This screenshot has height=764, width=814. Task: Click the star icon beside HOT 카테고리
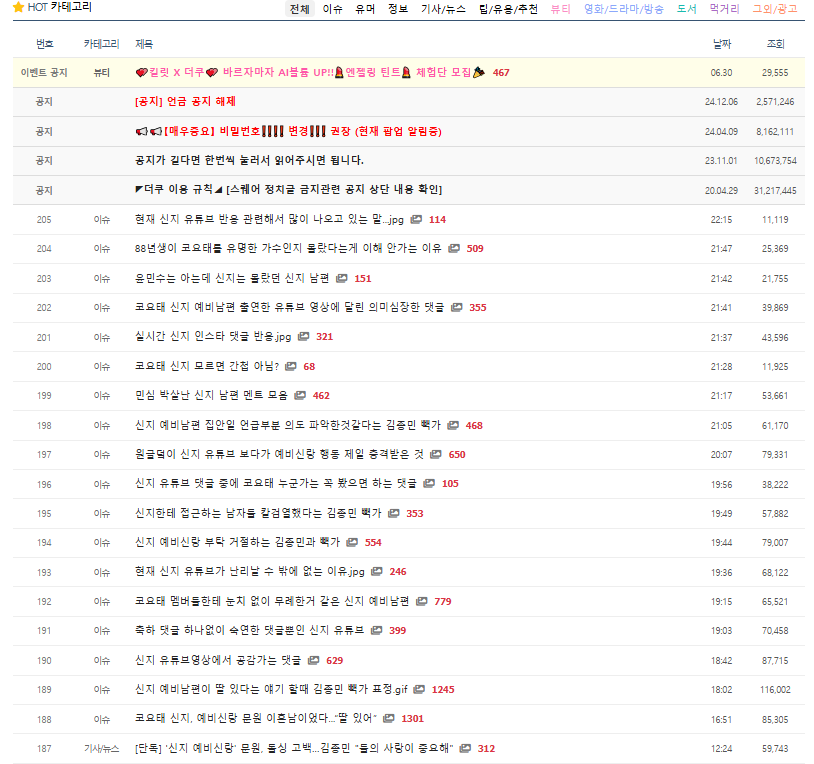coord(18,8)
